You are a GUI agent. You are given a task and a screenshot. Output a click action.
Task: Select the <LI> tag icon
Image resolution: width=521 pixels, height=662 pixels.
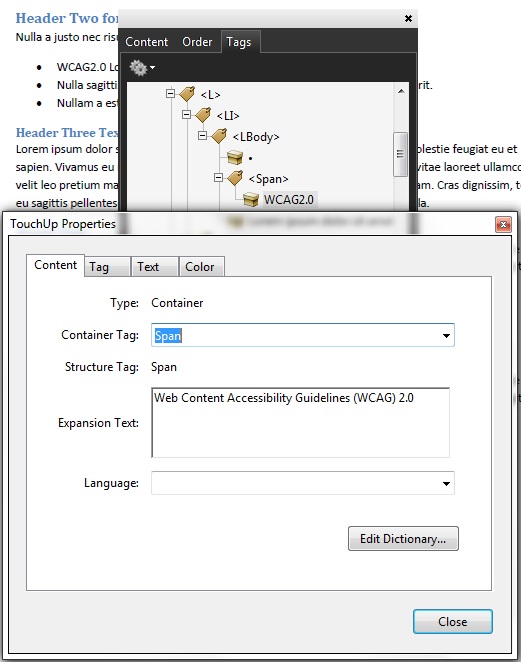click(203, 115)
